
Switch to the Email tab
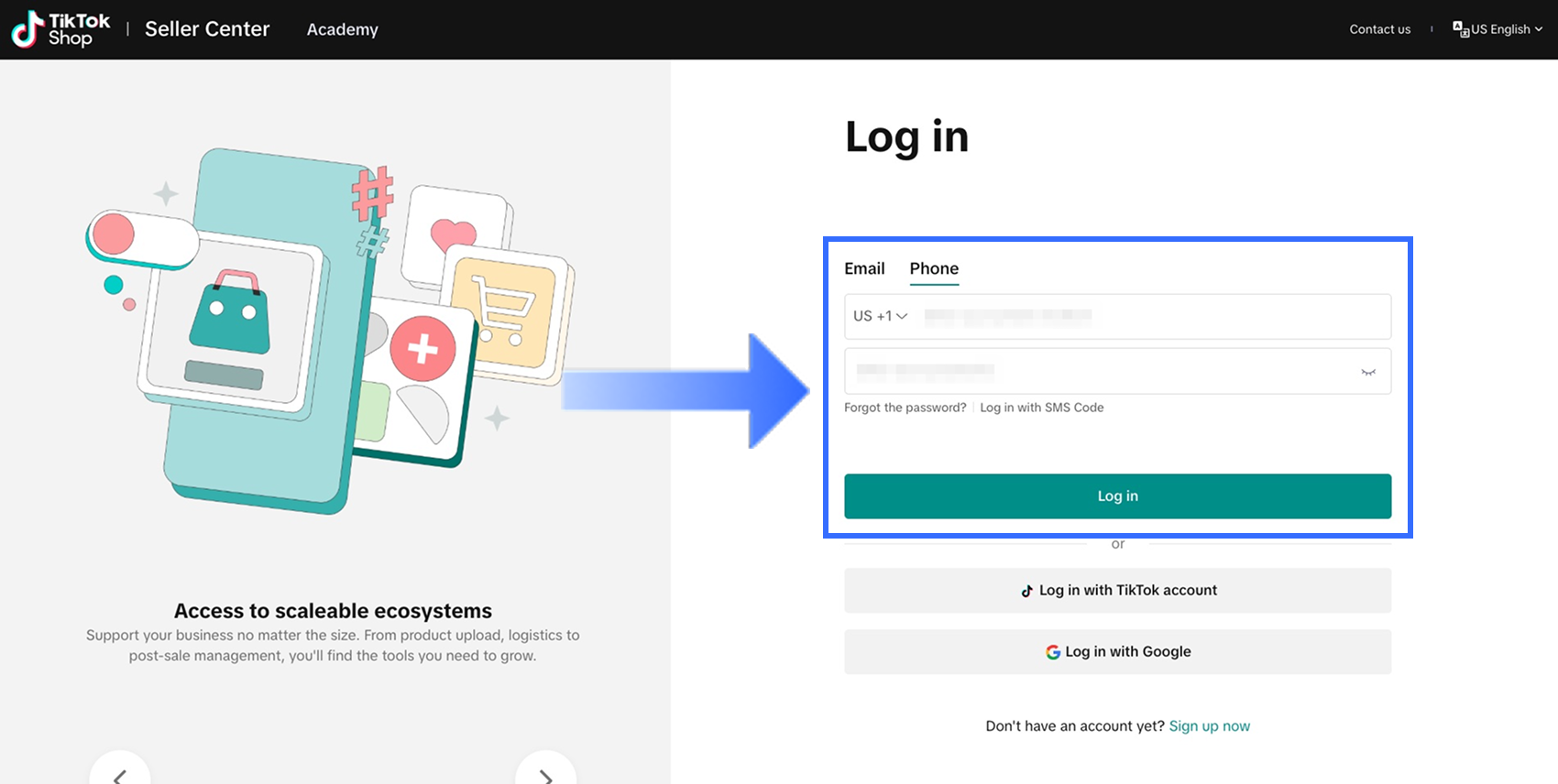[x=864, y=268]
